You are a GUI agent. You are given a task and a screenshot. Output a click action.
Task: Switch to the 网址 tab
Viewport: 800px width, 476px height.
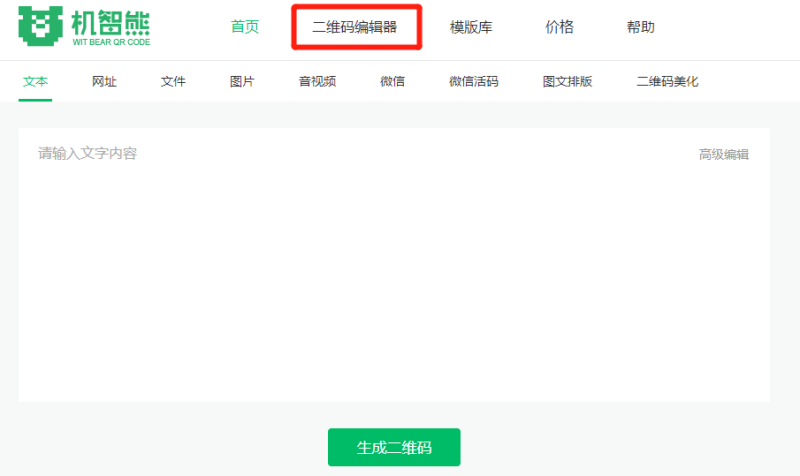tap(104, 82)
